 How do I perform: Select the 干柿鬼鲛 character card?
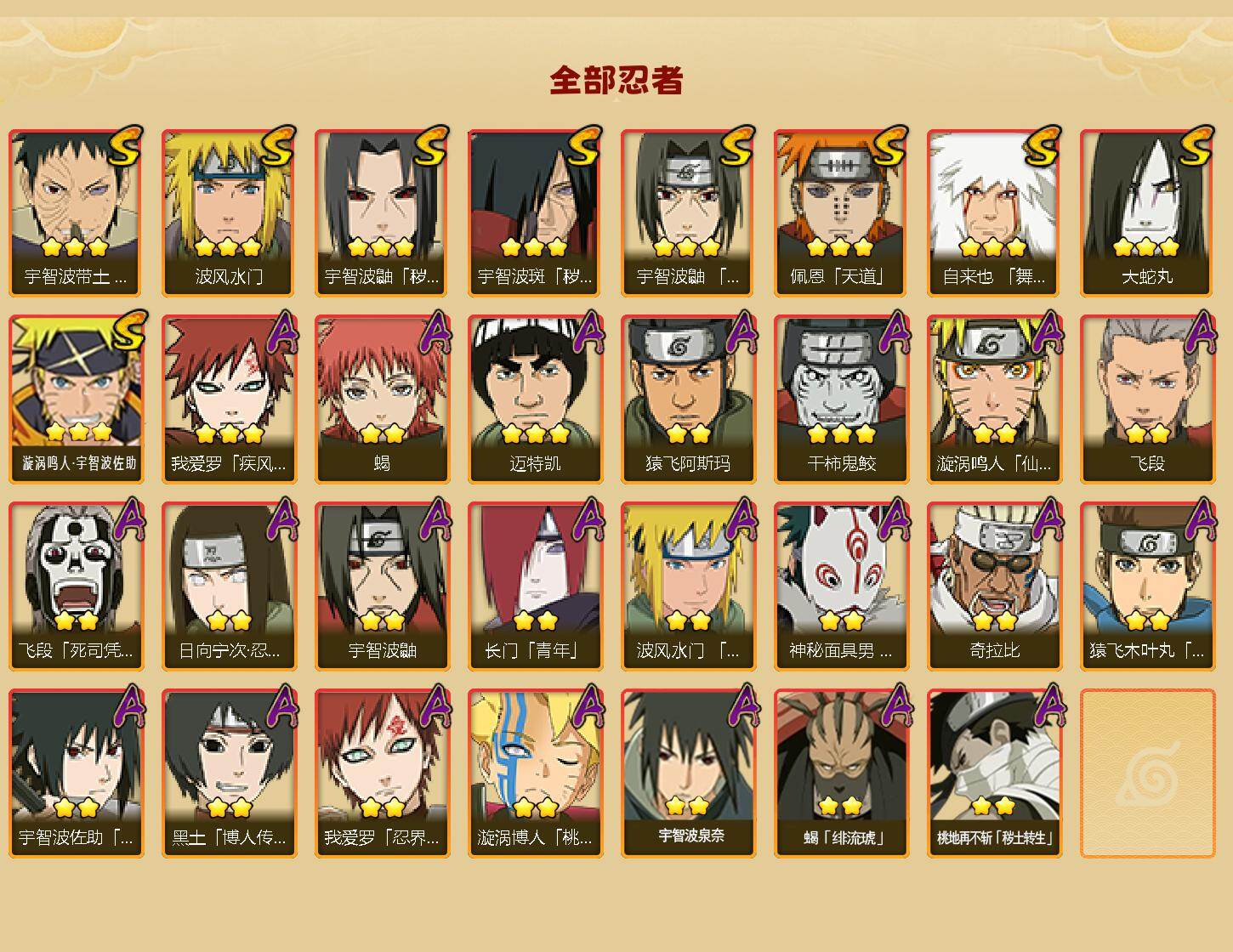(842, 399)
